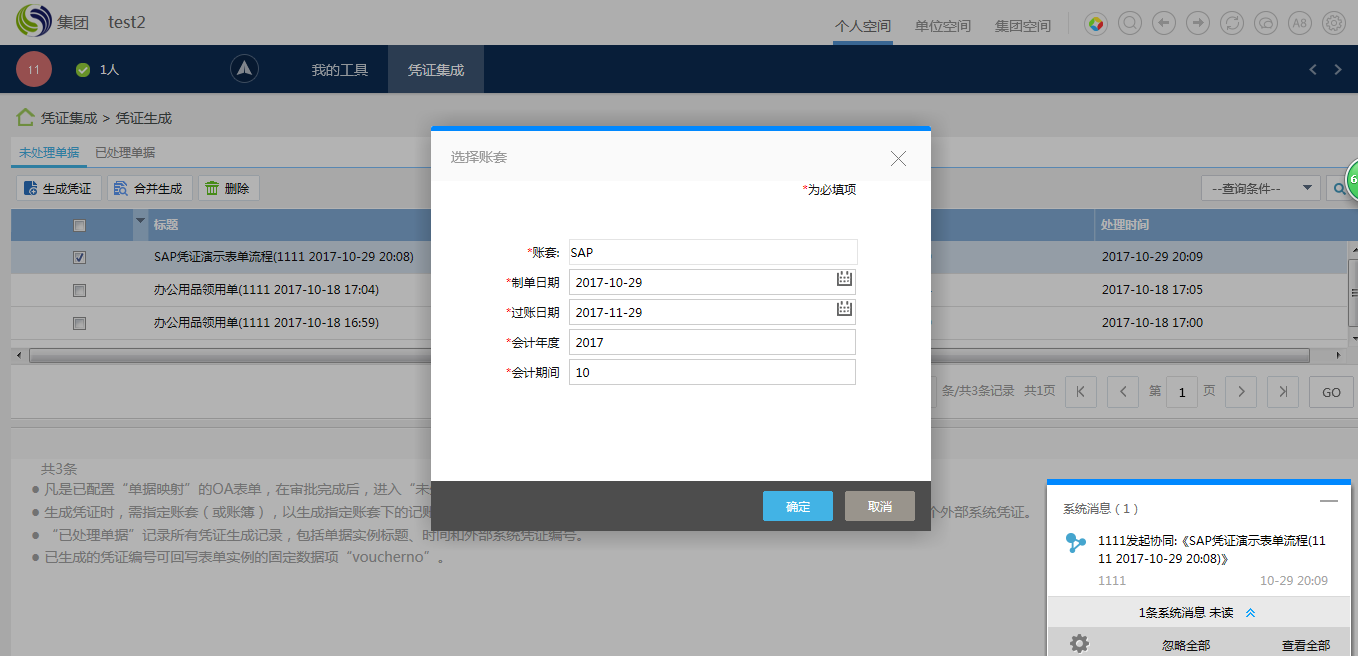
Task: Click the 标题 column header
Action: pyautogui.click(x=166, y=225)
